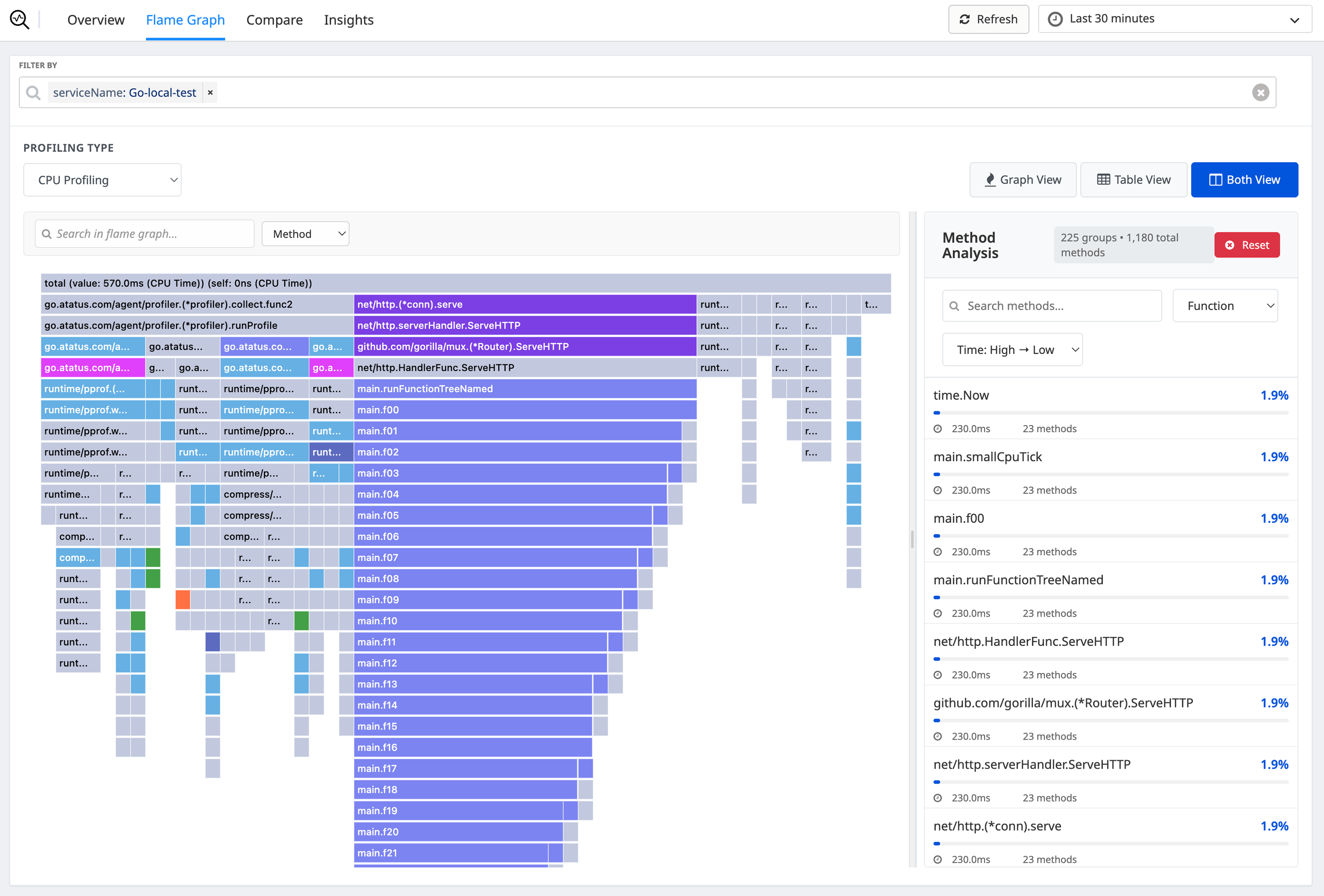This screenshot has height=896, width=1324.
Task: Remove the serviceName Go-local-test filter tag
Action: (x=210, y=92)
